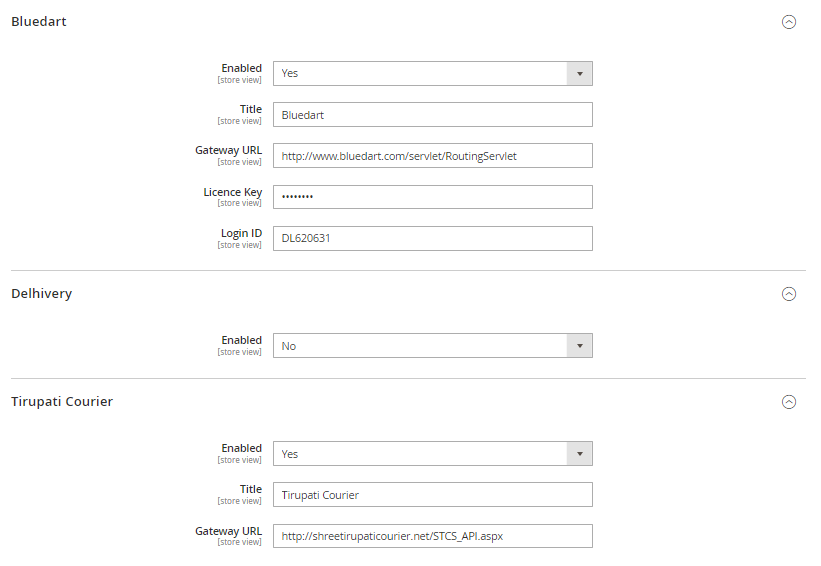Image resolution: width=821 pixels, height=566 pixels.
Task: Click the Bluedart section heading
Action: pyautogui.click(x=39, y=22)
